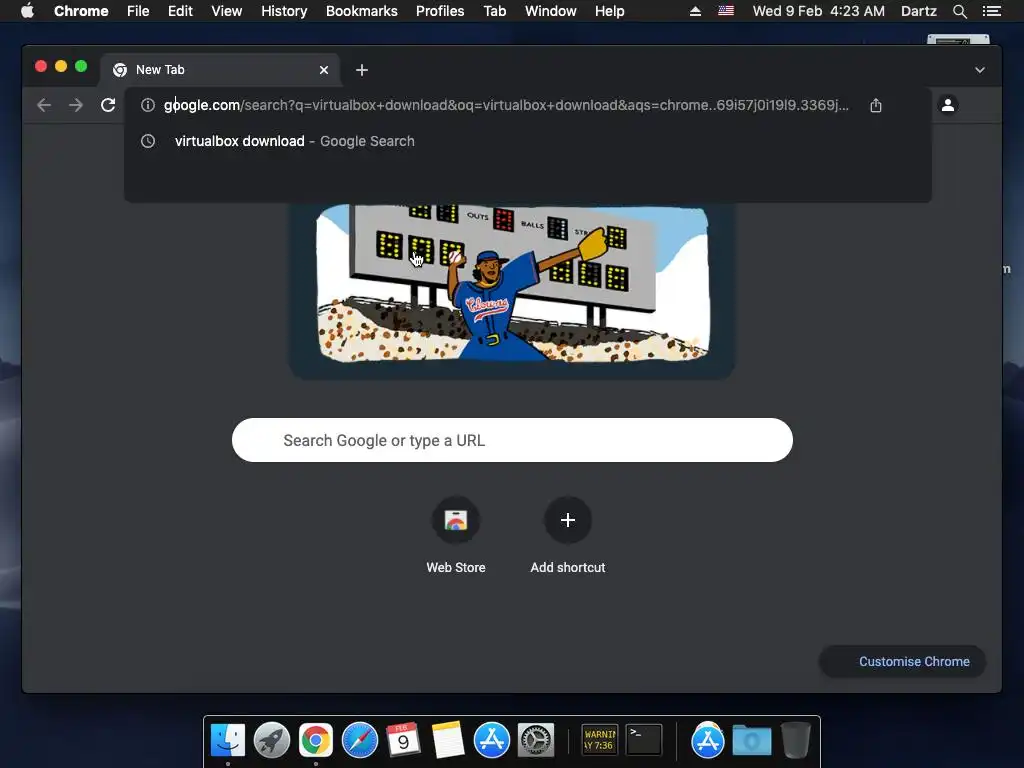This screenshot has width=1024, height=768.
Task: Focus the Search Google or type a URL box
Action: pyautogui.click(x=512, y=440)
